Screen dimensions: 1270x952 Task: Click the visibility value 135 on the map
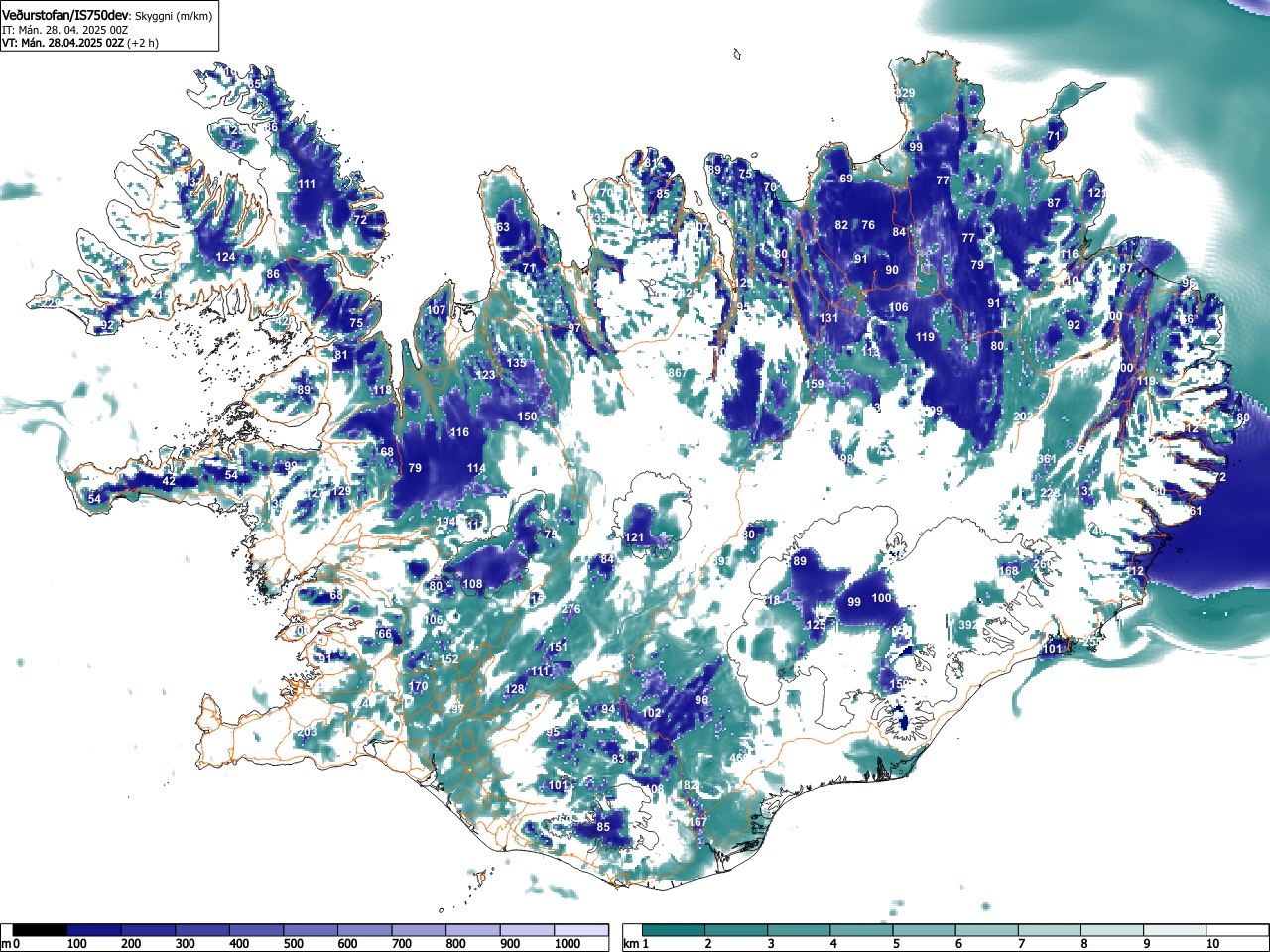click(517, 363)
